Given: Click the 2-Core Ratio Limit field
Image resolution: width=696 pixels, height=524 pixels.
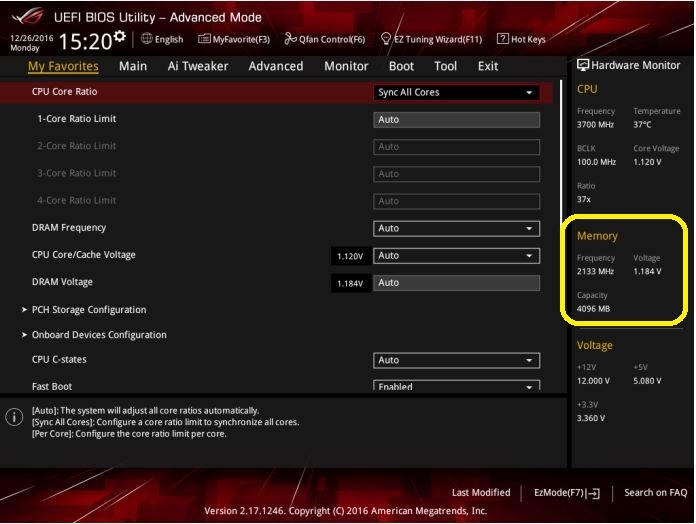Looking at the screenshot, I should [456, 147].
